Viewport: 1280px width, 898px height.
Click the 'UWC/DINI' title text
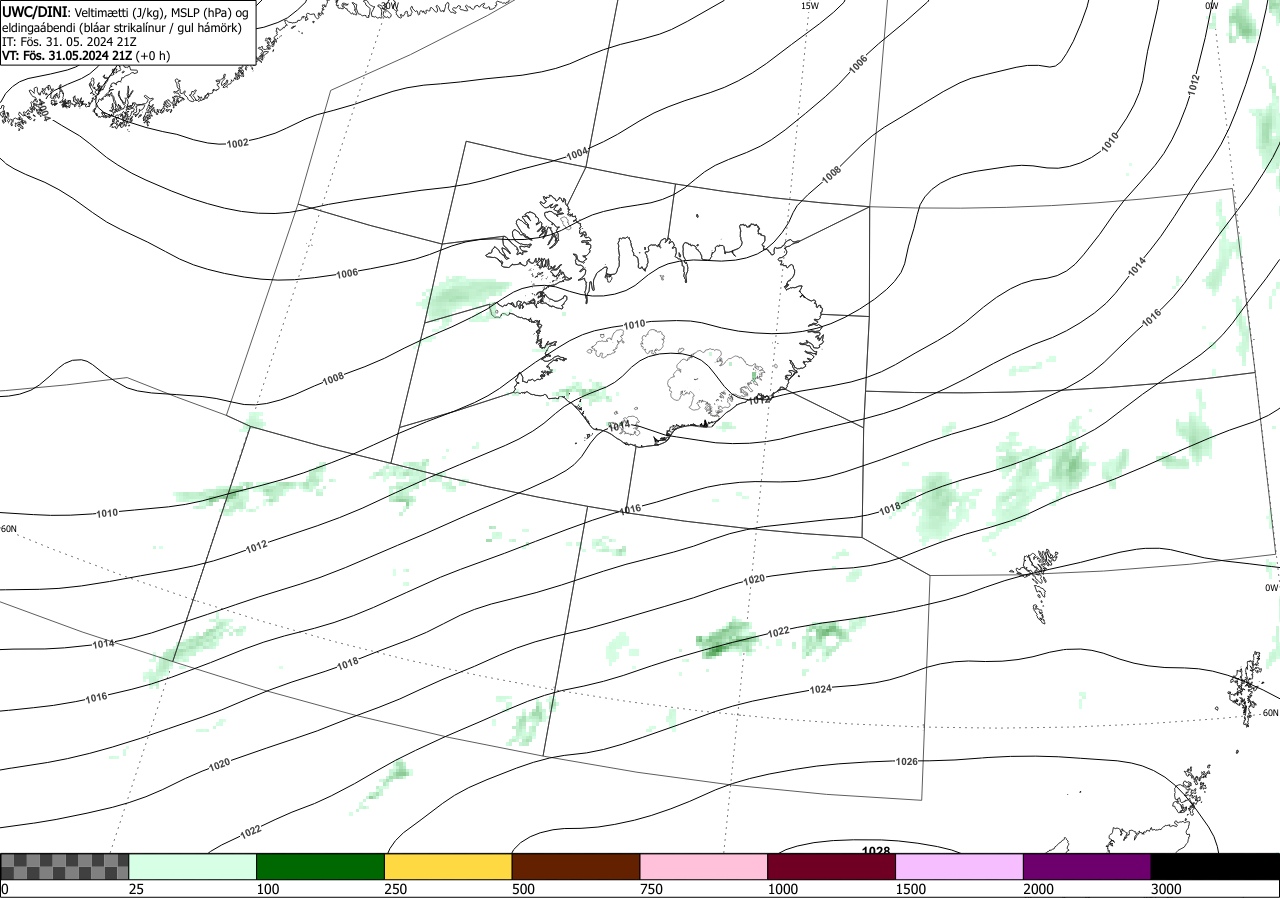tap(35, 11)
